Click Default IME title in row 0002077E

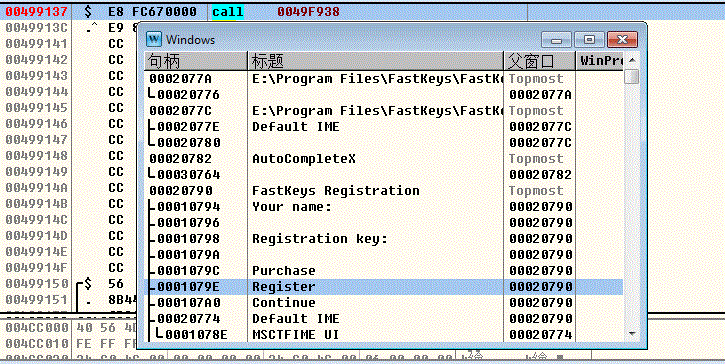pos(296,127)
